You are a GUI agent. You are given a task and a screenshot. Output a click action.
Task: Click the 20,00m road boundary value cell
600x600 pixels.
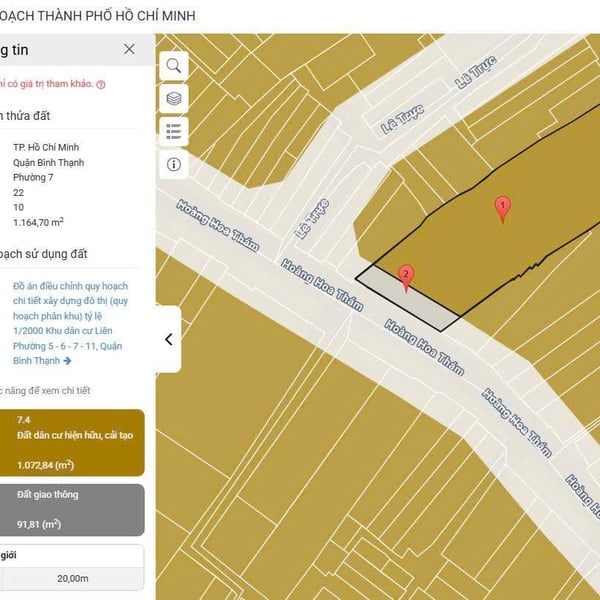click(72, 578)
